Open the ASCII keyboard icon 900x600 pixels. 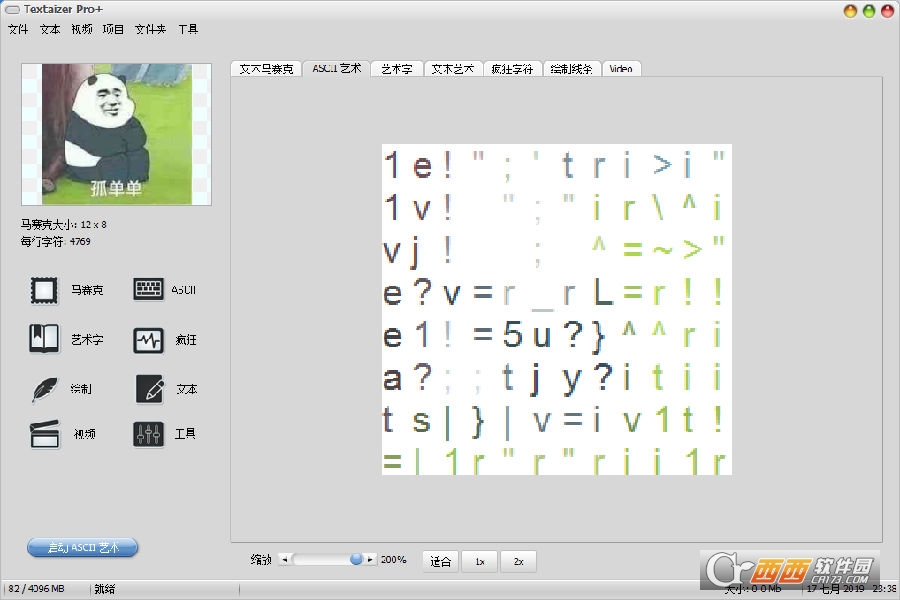(149, 289)
